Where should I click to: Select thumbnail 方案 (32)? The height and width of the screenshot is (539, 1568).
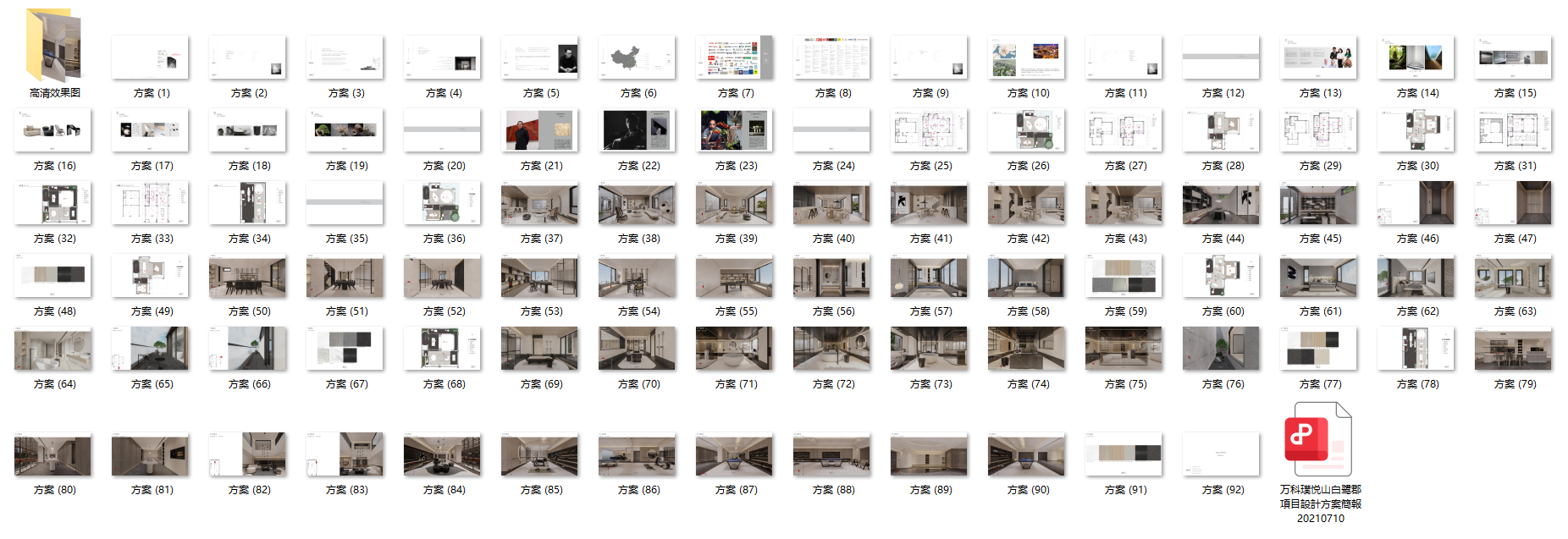(52, 203)
